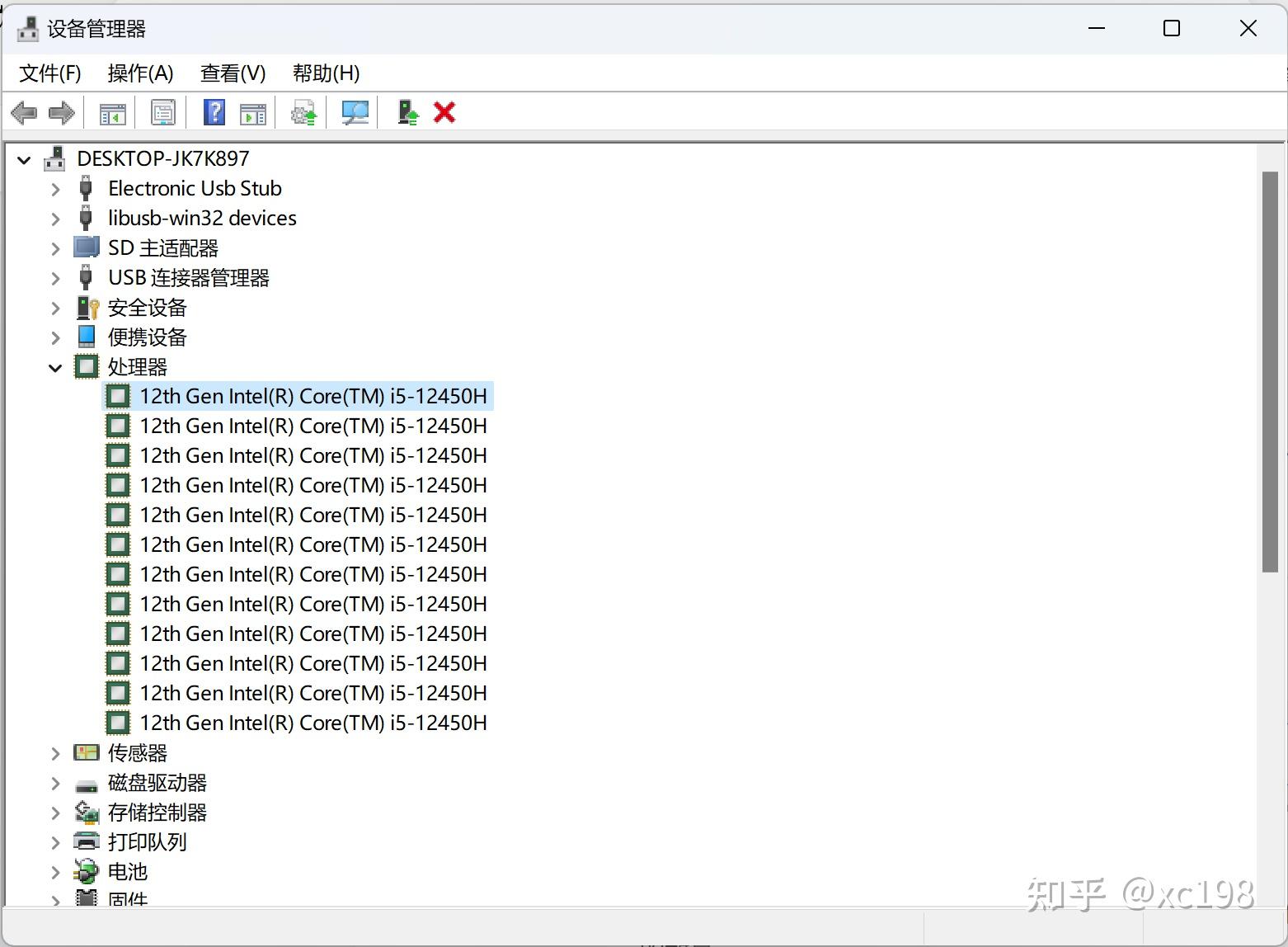This screenshot has height=947, width=1288.
Task: Click the gear with green arrow toolbar icon
Action: [304, 113]
